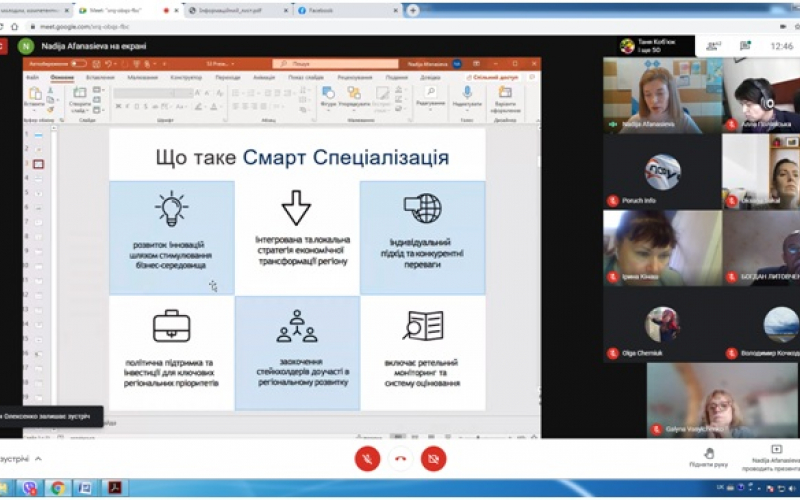Open the Подання ribbon tab
This screenshot has width=800, height=500.
pos(396,78)
